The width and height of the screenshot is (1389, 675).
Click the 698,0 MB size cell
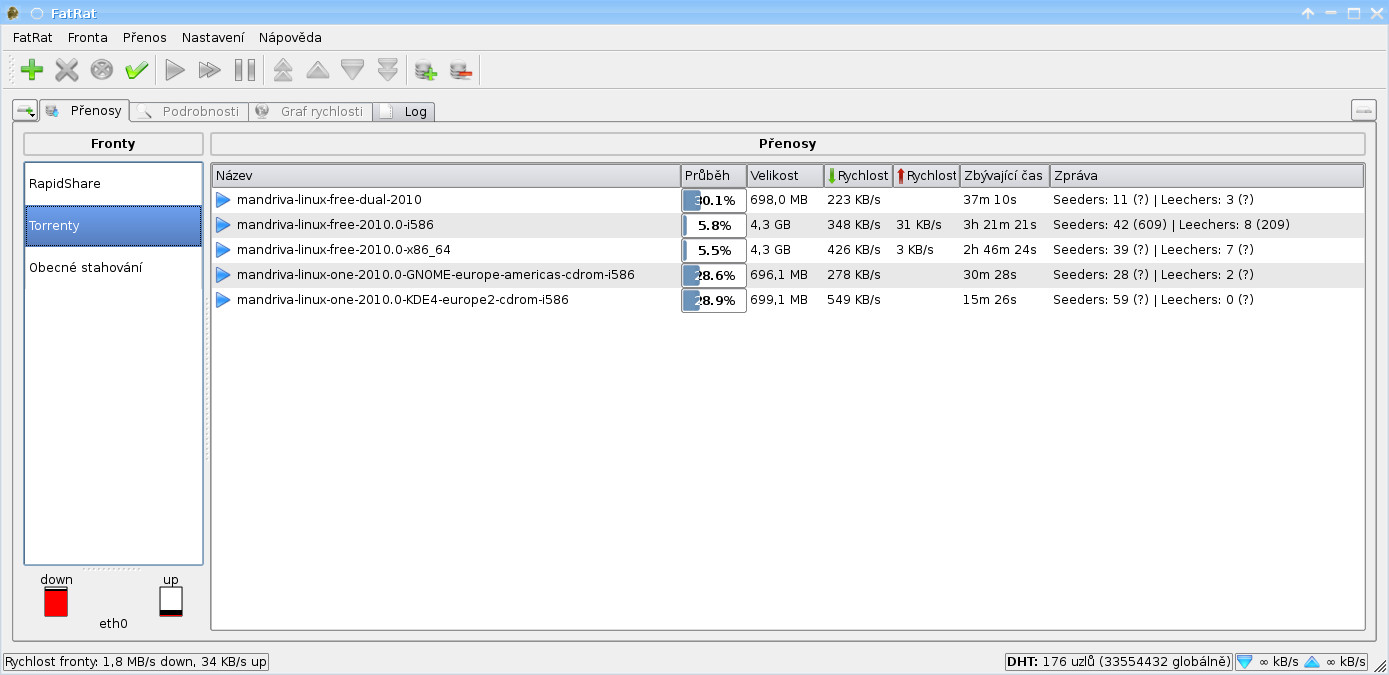[779, 200]
